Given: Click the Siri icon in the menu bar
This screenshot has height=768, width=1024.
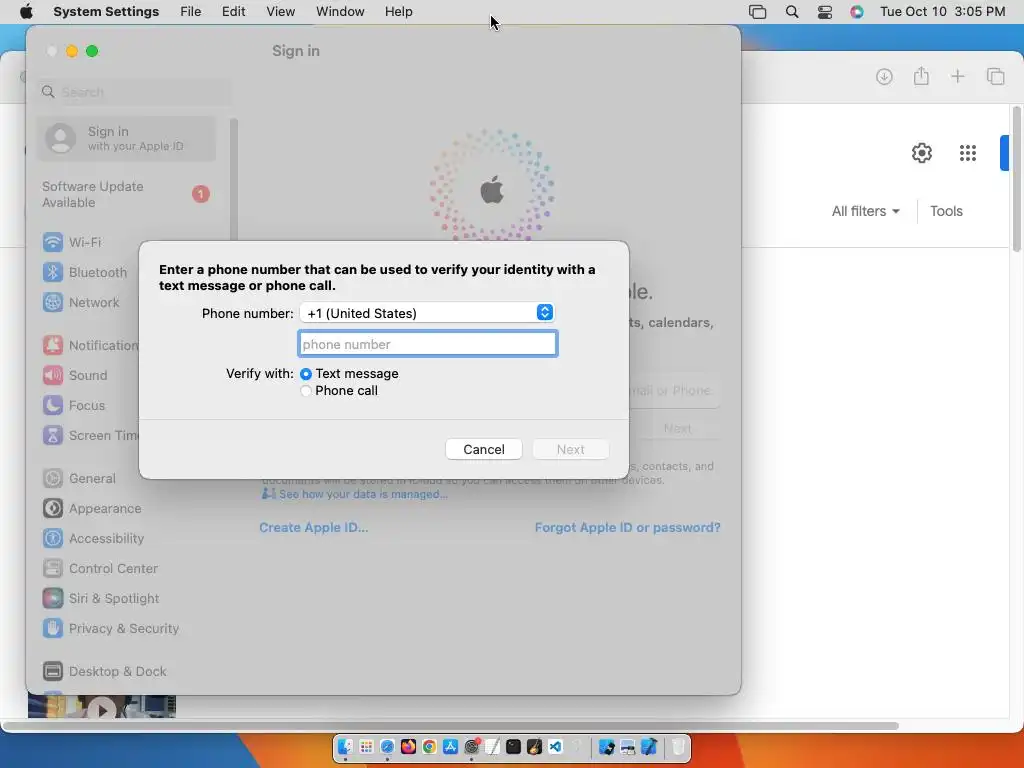Looking at the screenshot, I should pyautogui.click(x=857, y=12).
